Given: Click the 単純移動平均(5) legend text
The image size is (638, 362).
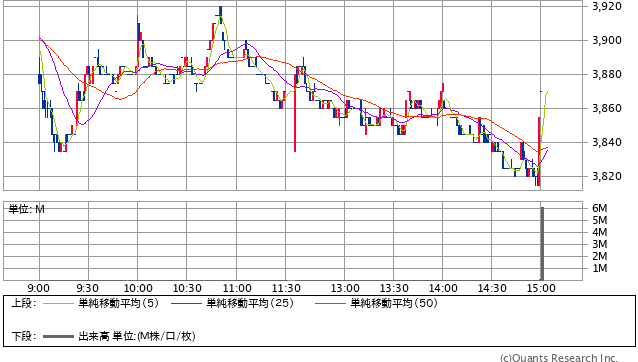Looking at the screenshot, I should [118, 303].
